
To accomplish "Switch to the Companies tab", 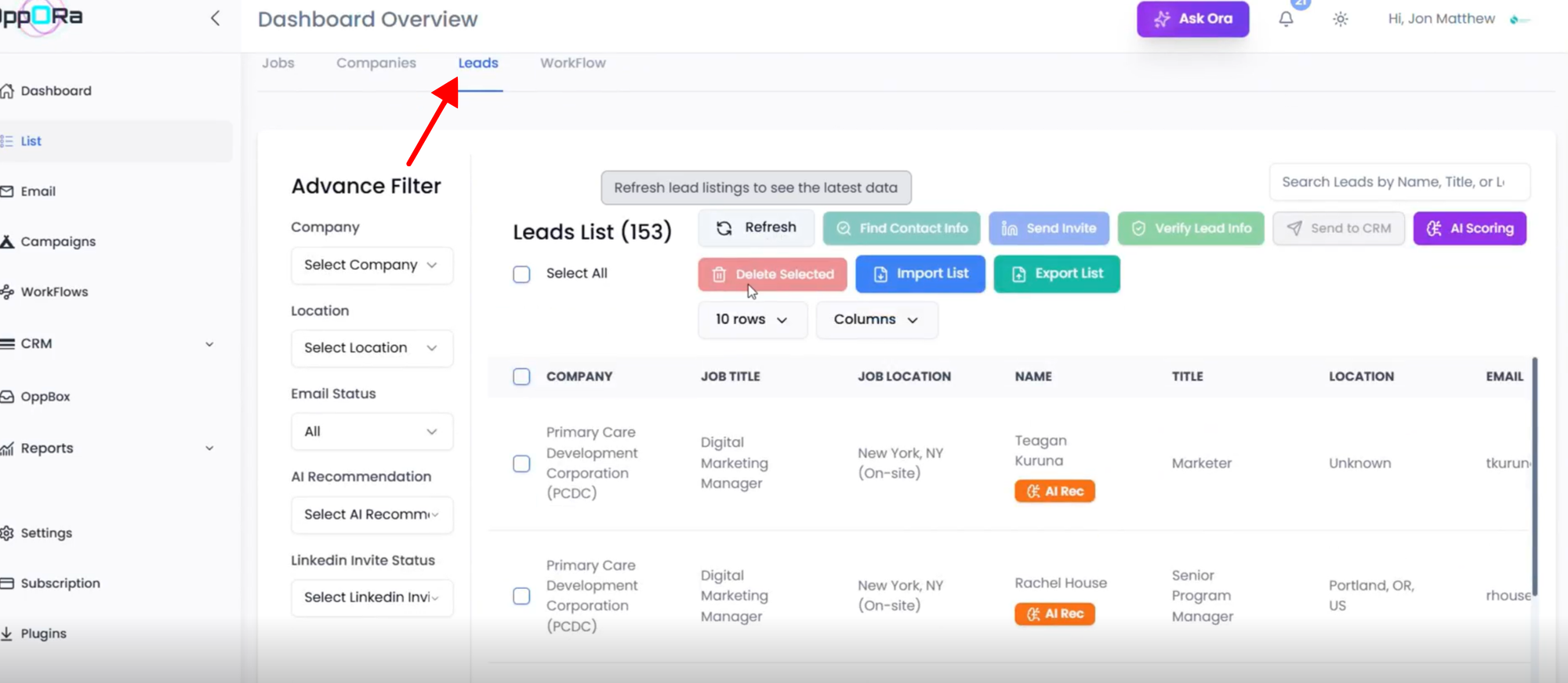I will pyautogui.click(x=376, y=64).
